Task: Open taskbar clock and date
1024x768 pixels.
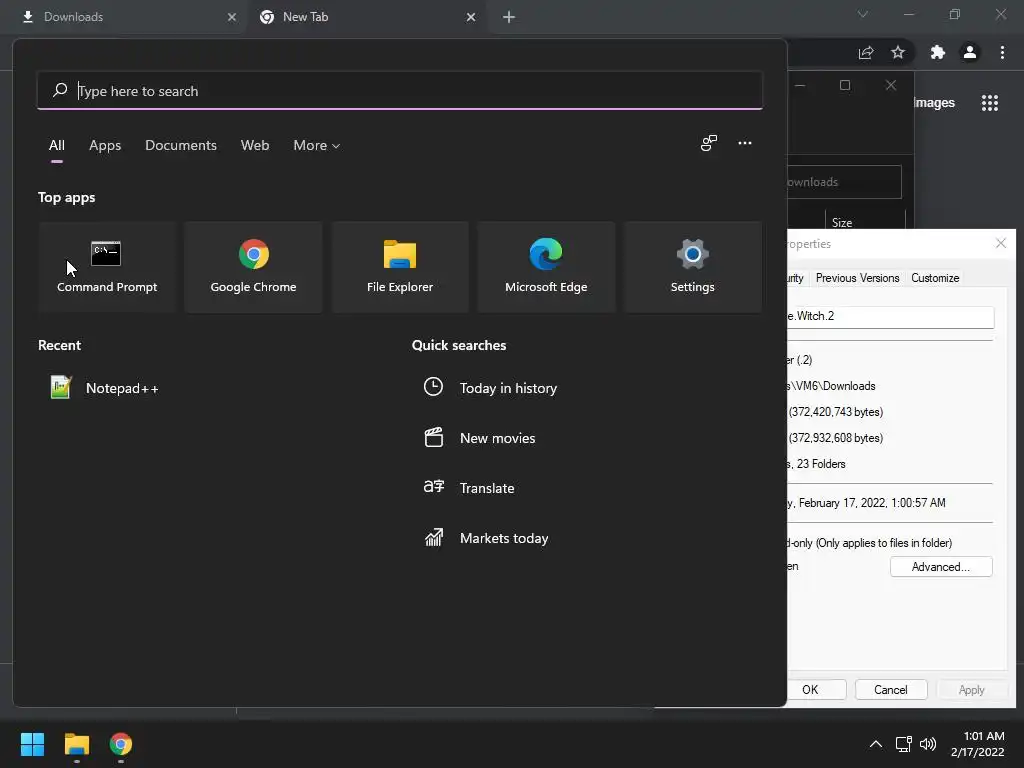Action: pyautogui.click(x=977, y=744)
